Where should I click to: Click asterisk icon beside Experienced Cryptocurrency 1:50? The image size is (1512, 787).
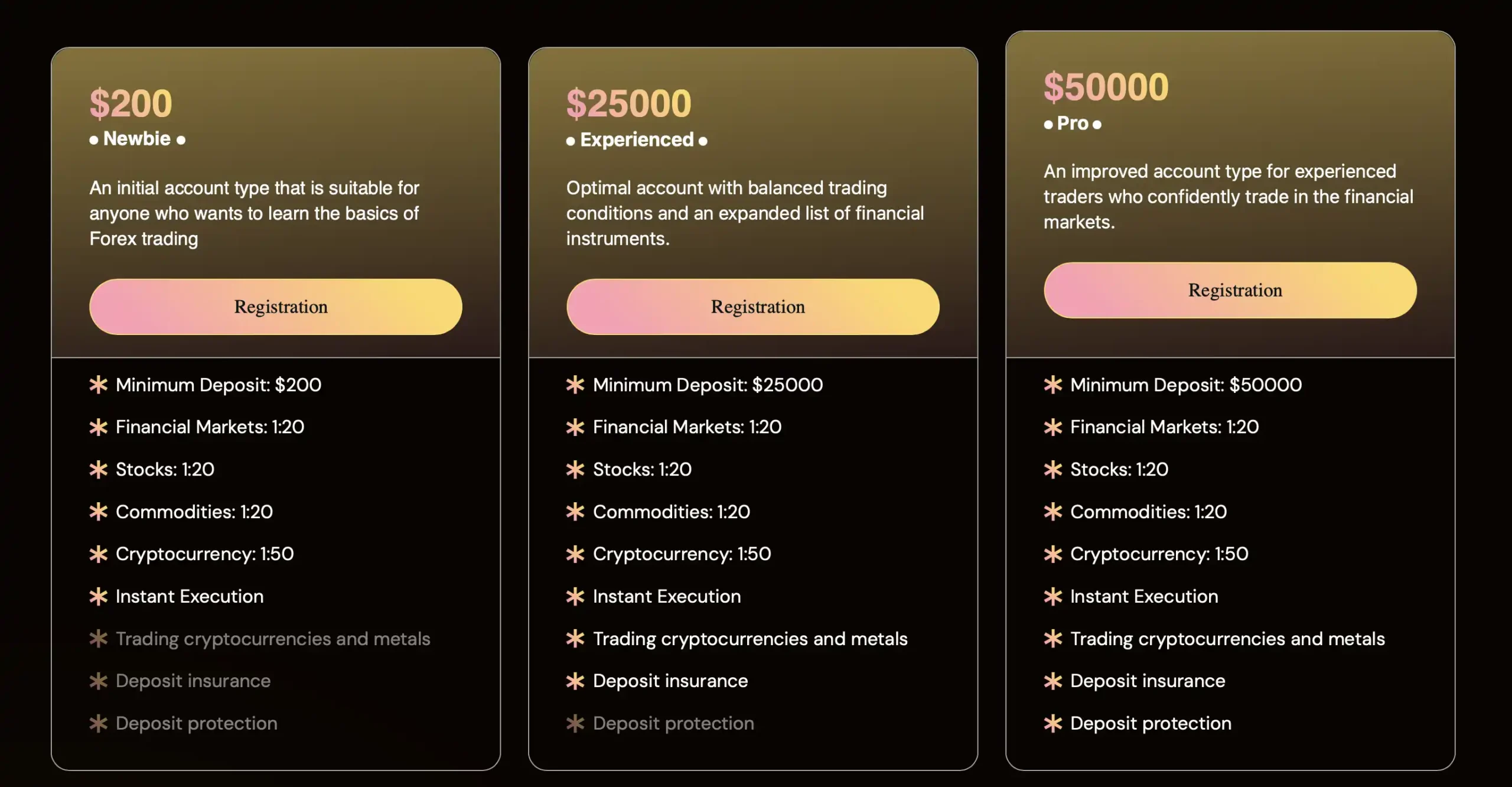click(x=575, y=554)
